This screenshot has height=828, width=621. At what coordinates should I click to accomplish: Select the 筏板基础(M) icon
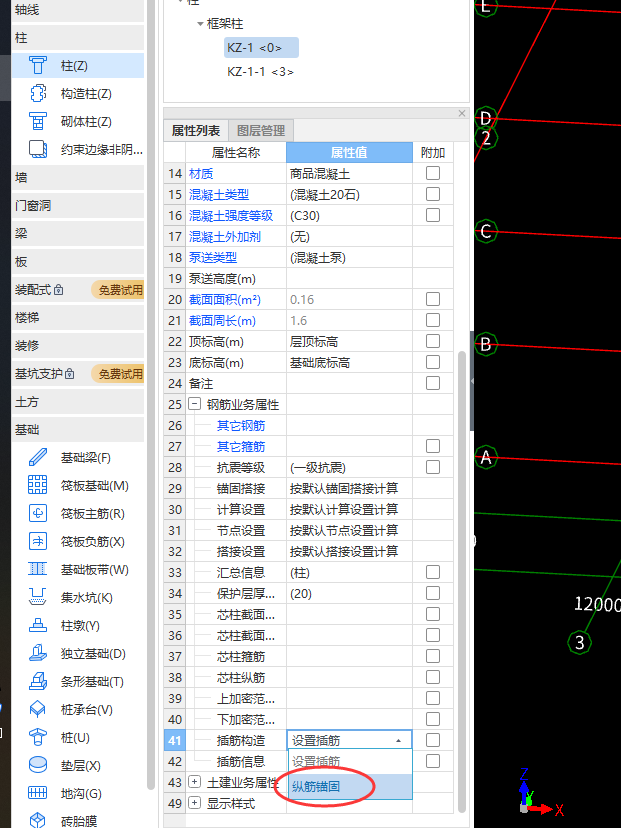(x=37, y=485)
